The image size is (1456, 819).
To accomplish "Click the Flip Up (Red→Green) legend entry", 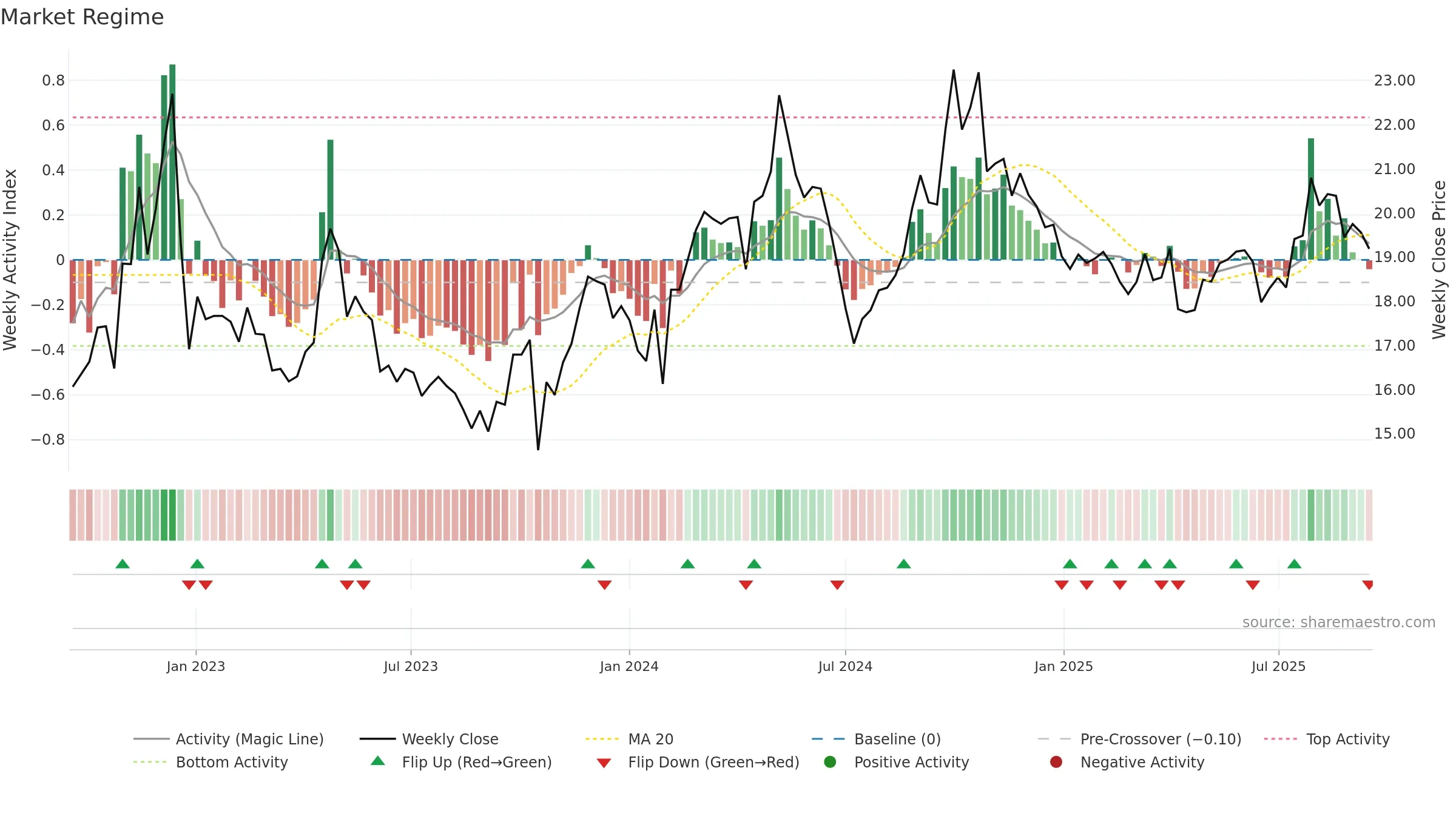I will coord(461,762).
